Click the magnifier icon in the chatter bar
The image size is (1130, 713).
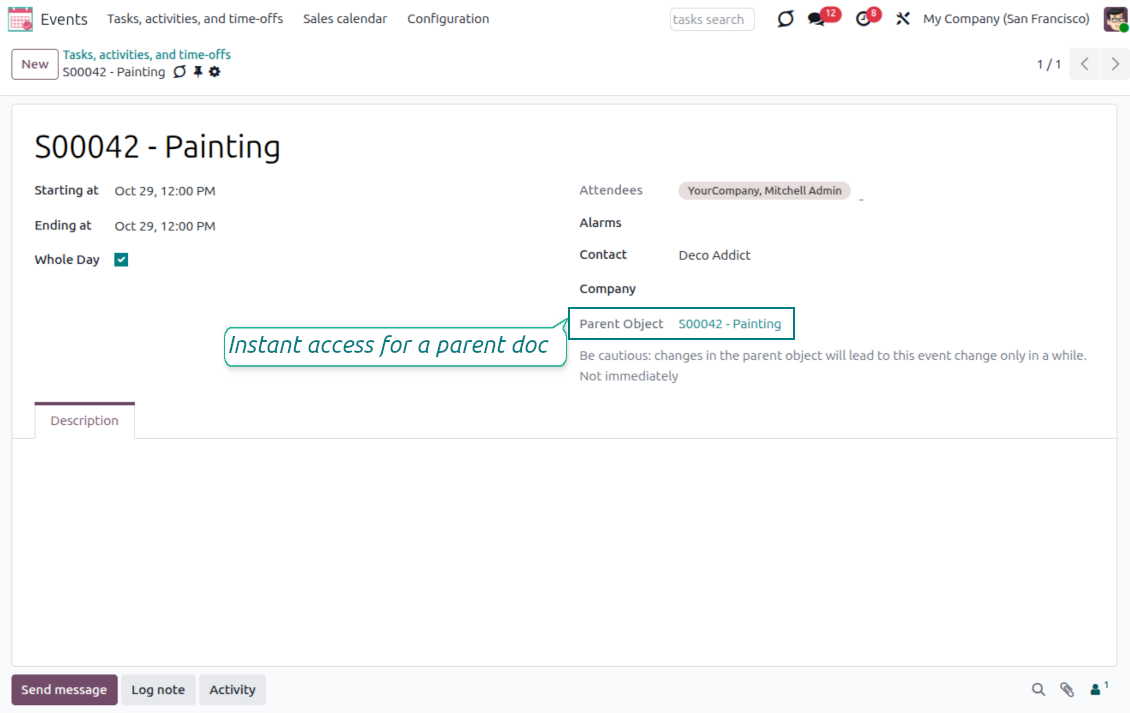tap(1038, 690)
